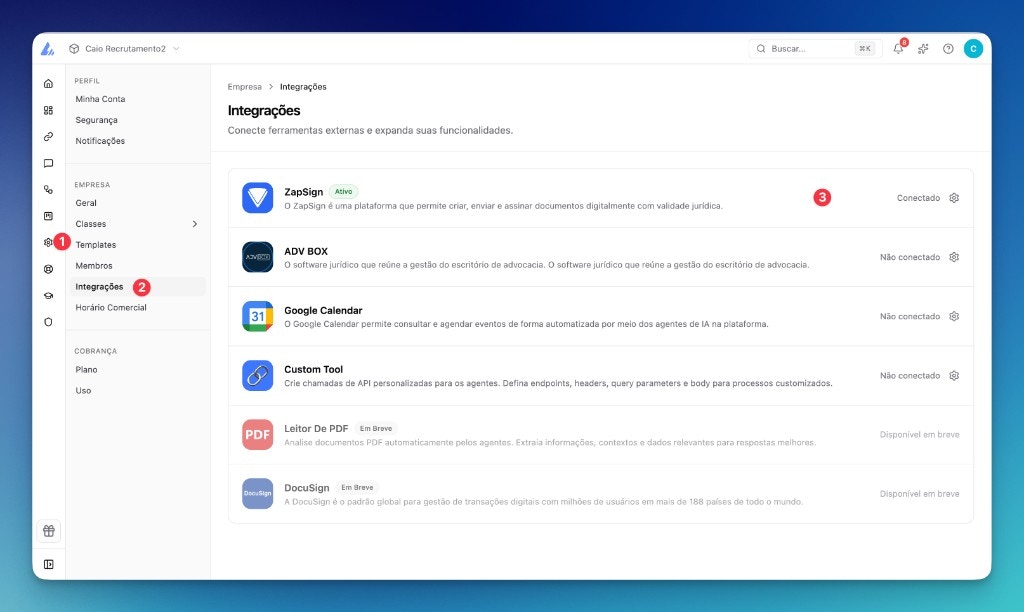Viewport: 1024px width, 612px height.
Task: Click the gift icon at bottom of sidebar
Action: click(x=48, y=531)
